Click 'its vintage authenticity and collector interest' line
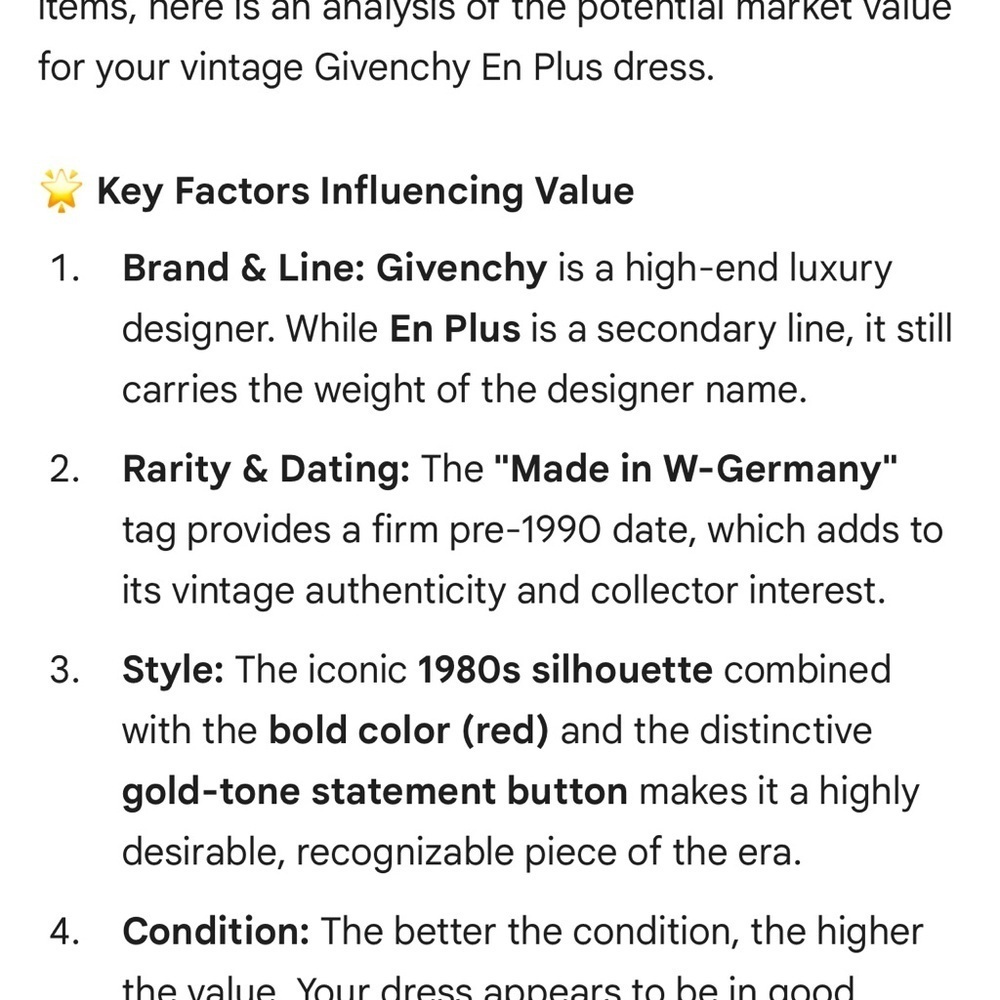 (x=504, y=591)
